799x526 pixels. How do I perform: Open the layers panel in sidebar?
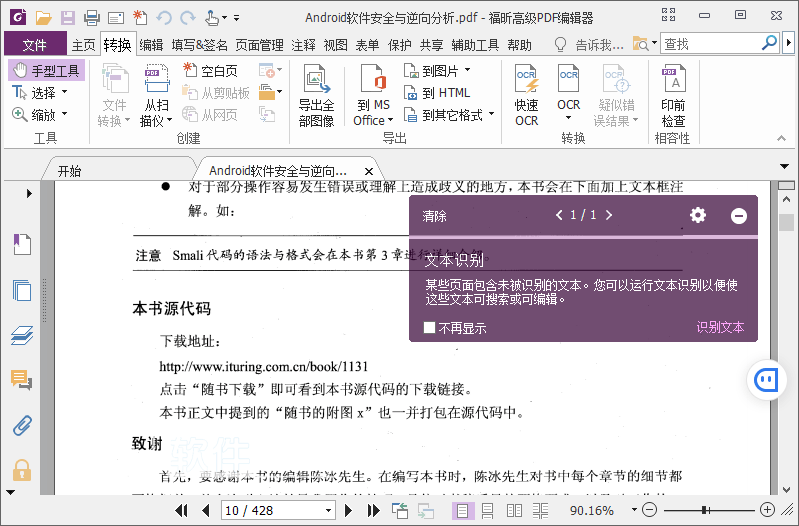click(21, 335)
